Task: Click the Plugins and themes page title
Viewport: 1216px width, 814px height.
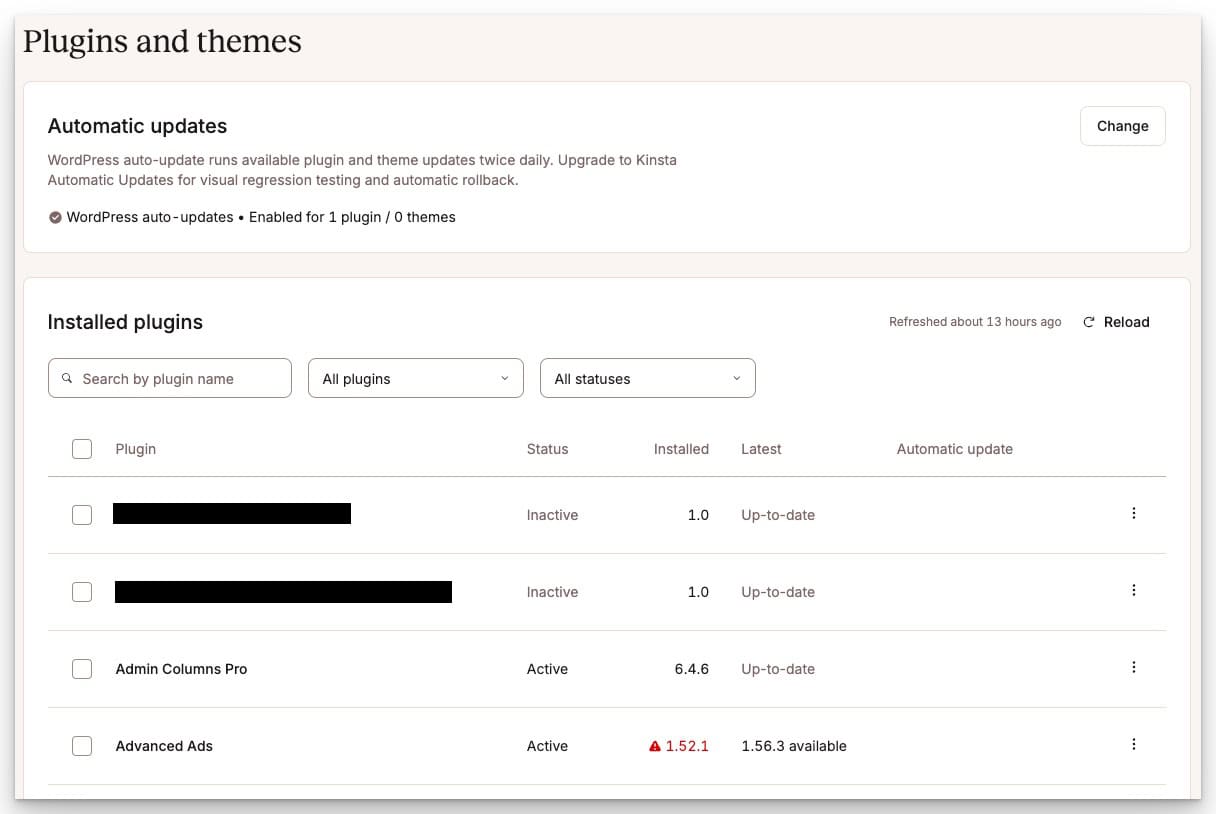Action: pyautogui.click(x=162, y=41)
